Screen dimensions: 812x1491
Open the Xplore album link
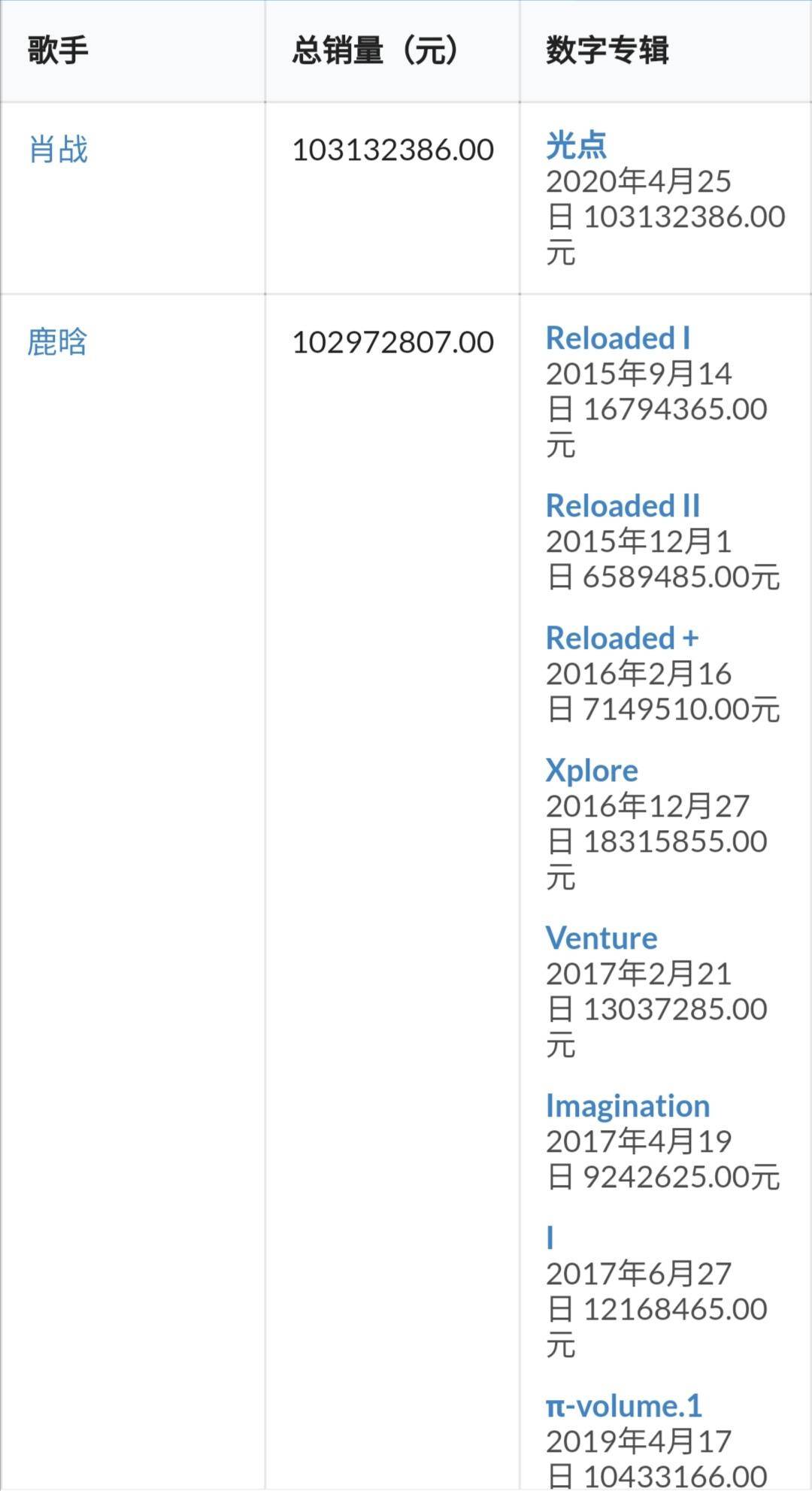pyautogui.click(x=592, y=770)
